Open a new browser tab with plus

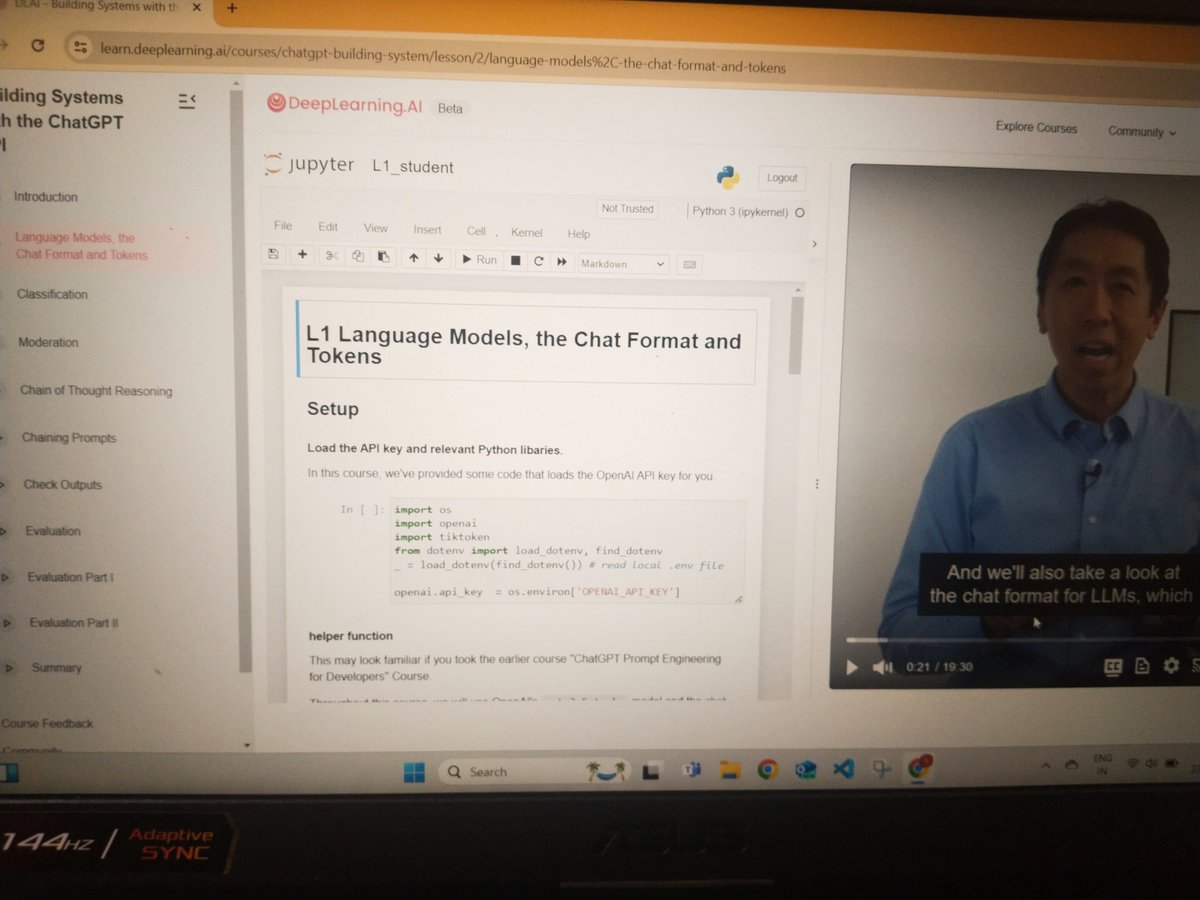232,7
